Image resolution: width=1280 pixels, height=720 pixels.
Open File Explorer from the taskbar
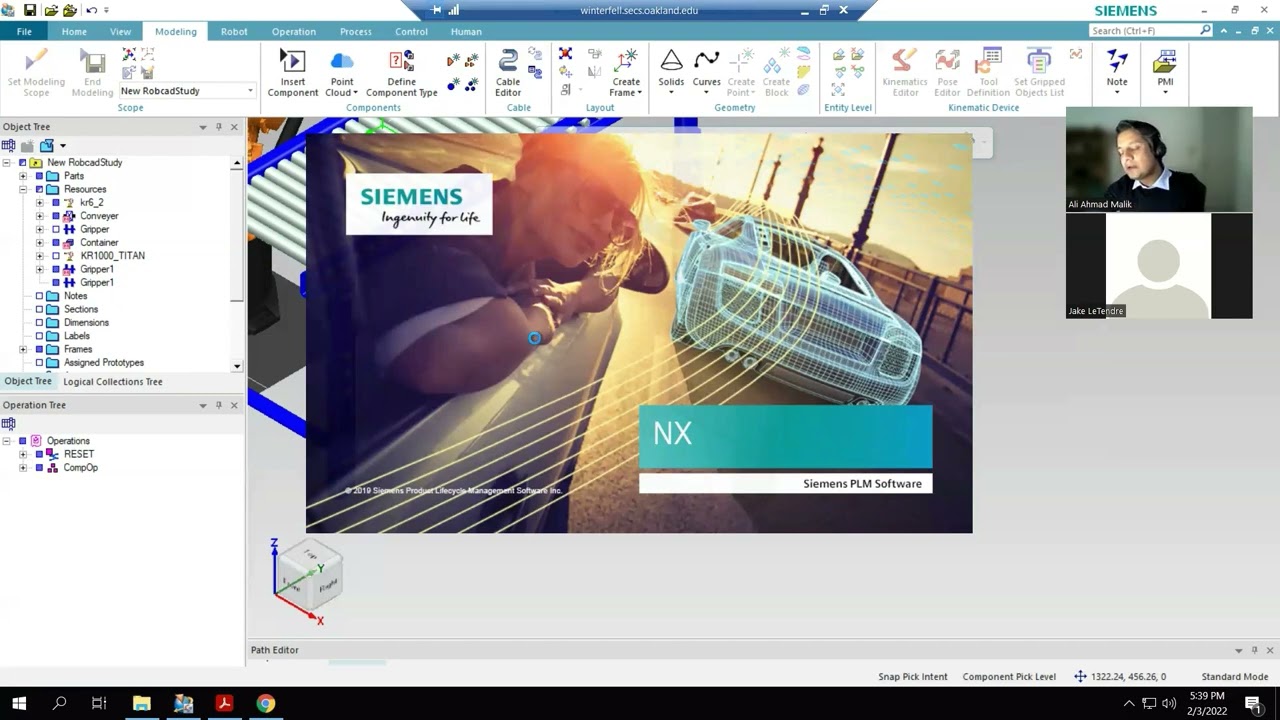pyautogui.click(x=141, y=703)
